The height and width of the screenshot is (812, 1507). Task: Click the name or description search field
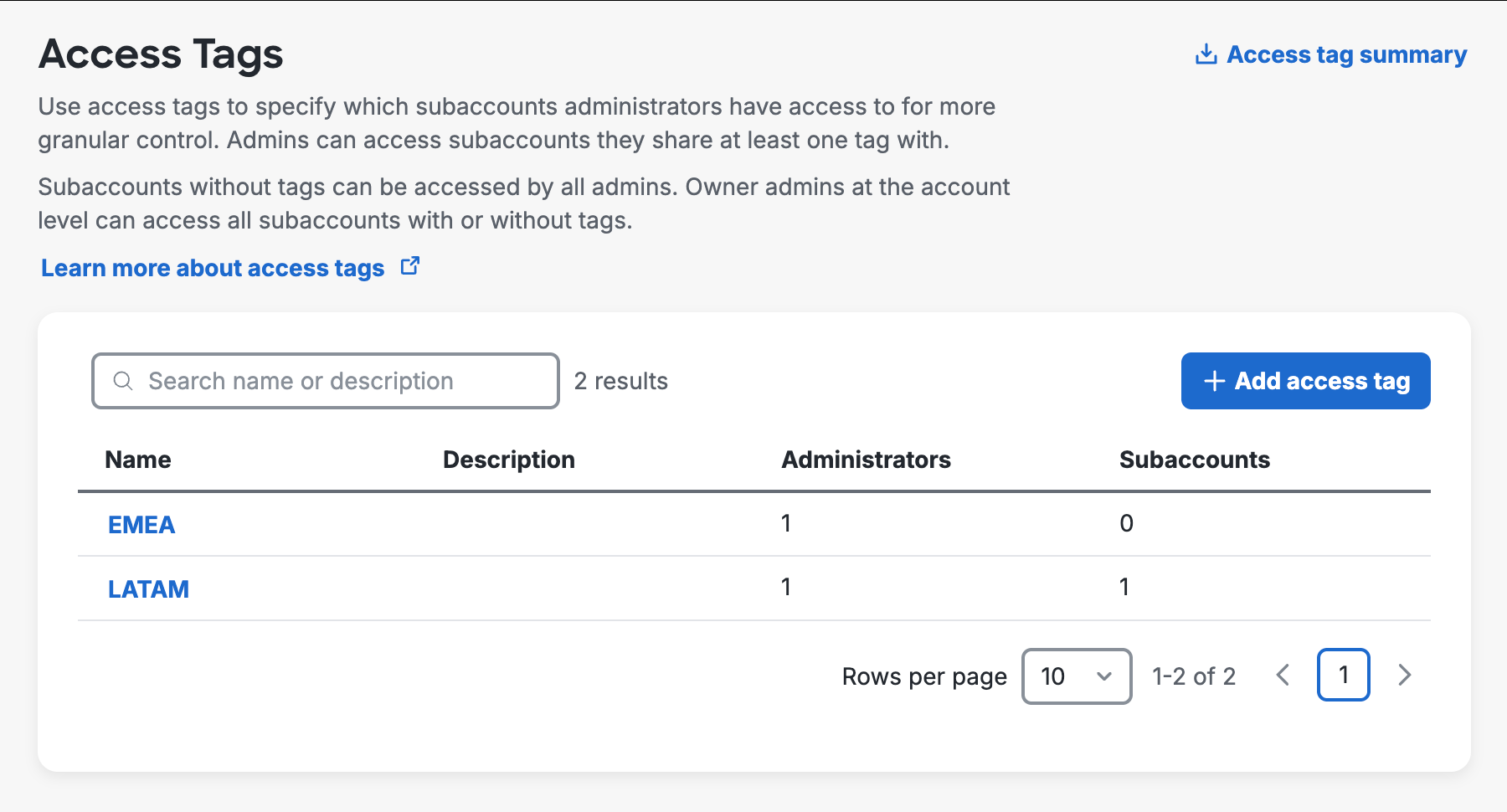[327, 381]
